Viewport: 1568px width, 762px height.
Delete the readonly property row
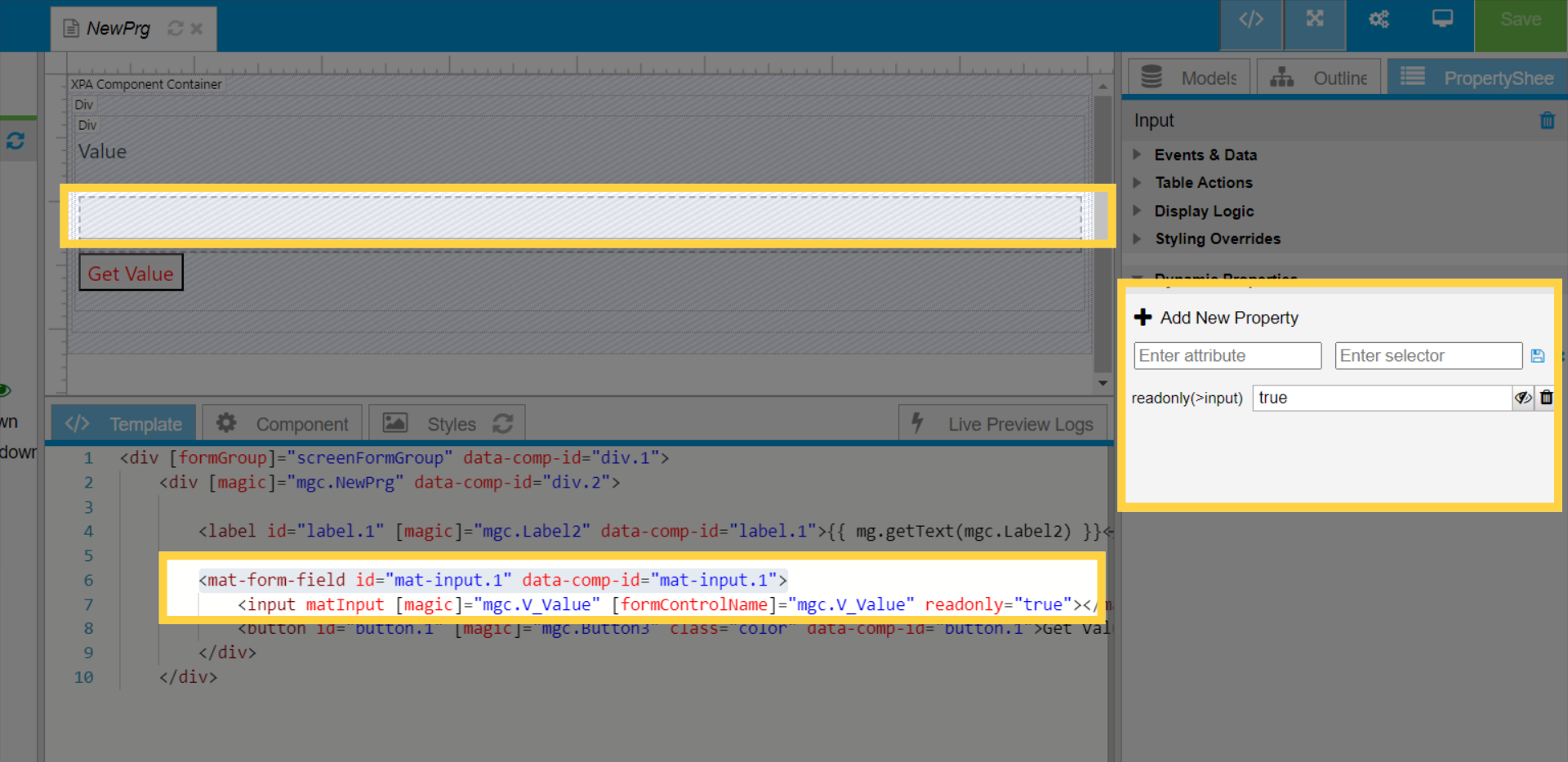pos(1547,398)
